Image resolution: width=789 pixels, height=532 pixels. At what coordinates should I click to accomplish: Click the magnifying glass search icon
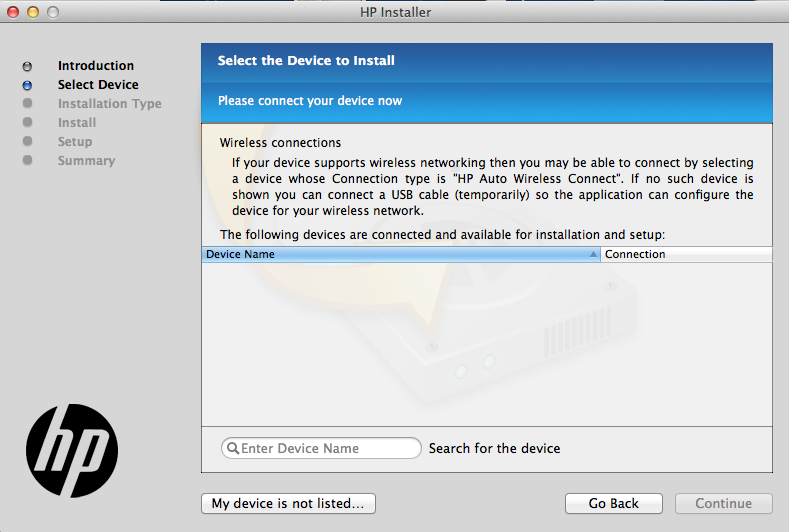point(232,448)
